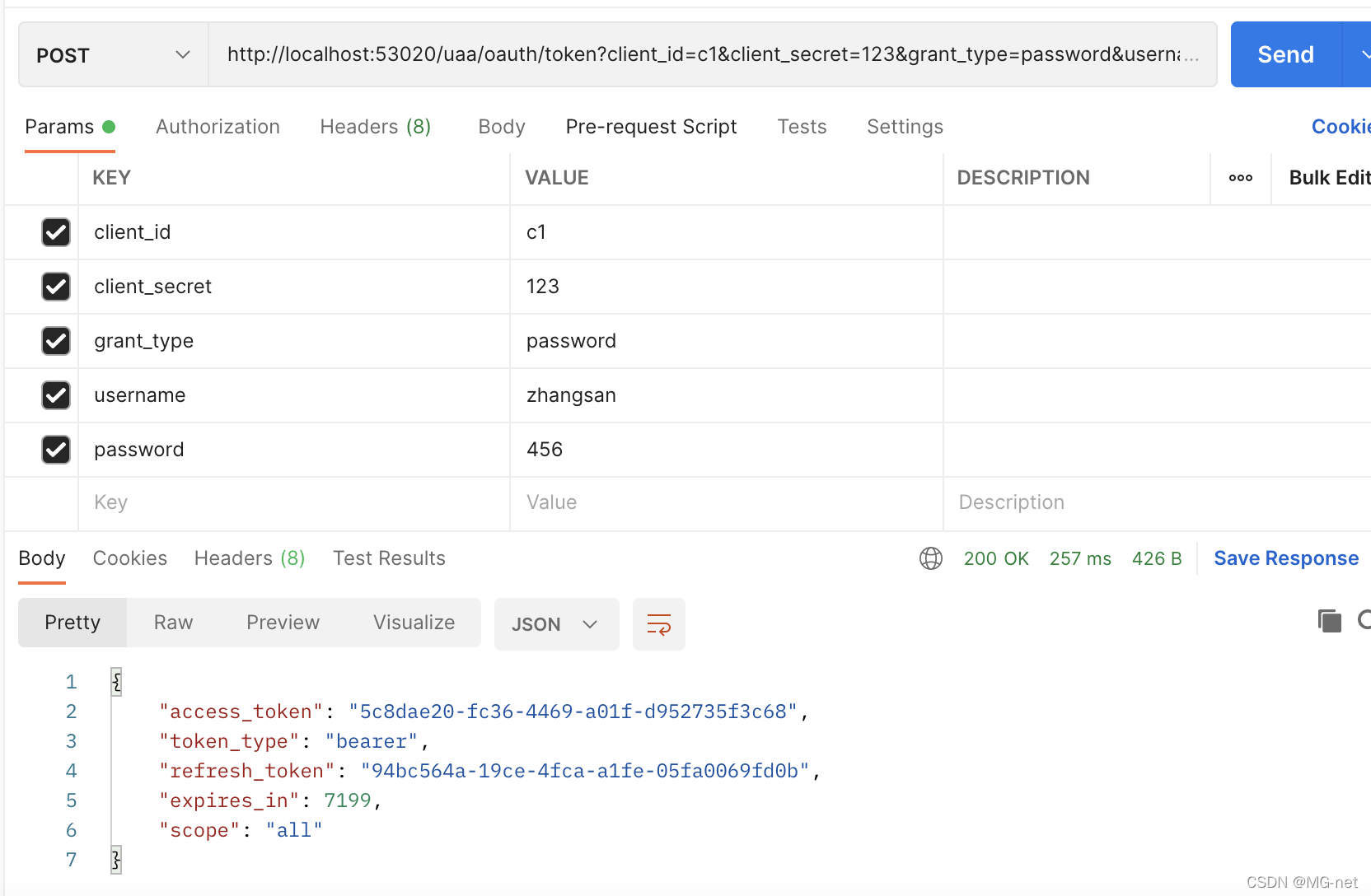Uncheck the client_secret parameter checkbox

coord(56,287)
